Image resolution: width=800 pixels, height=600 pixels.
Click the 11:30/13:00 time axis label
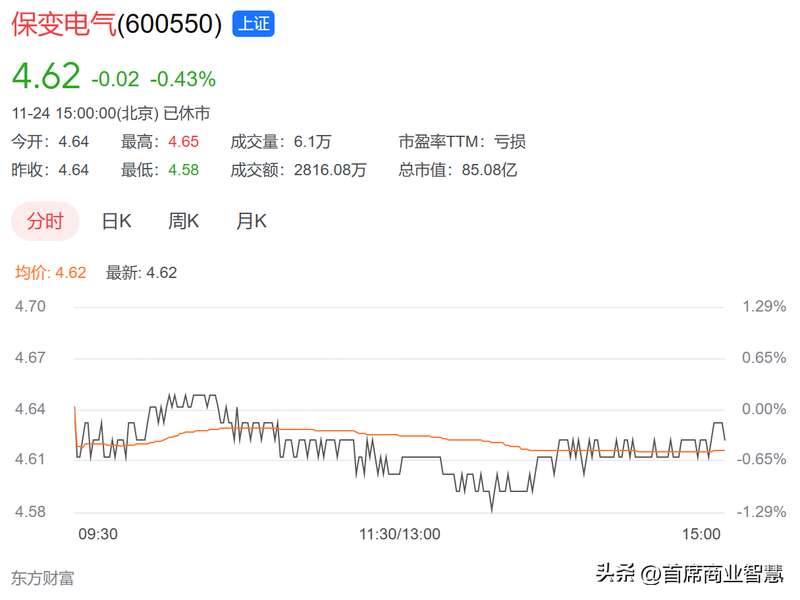click(399, 534)
